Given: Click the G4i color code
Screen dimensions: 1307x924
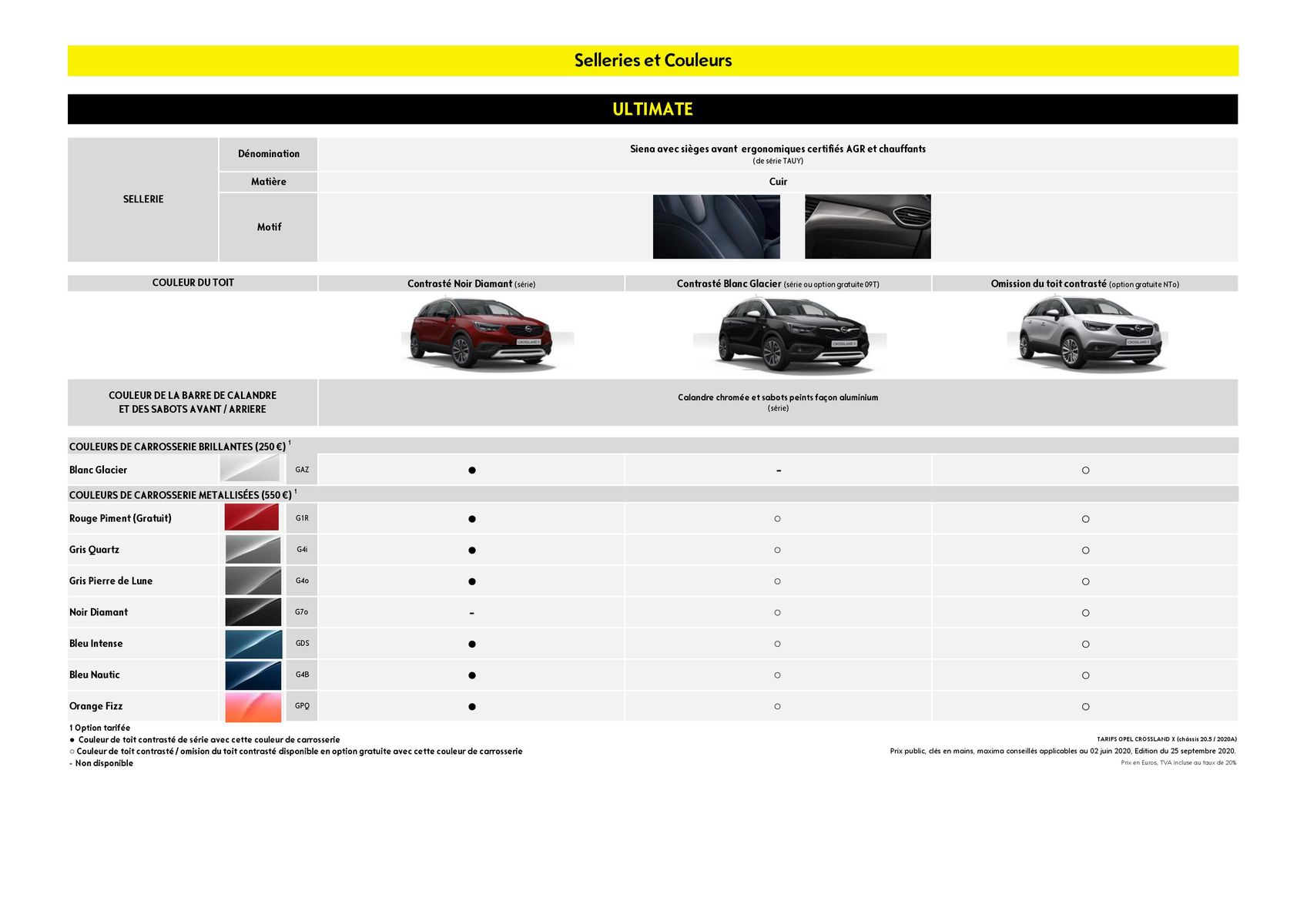Looking at the screenshot, I should [302, 550].
